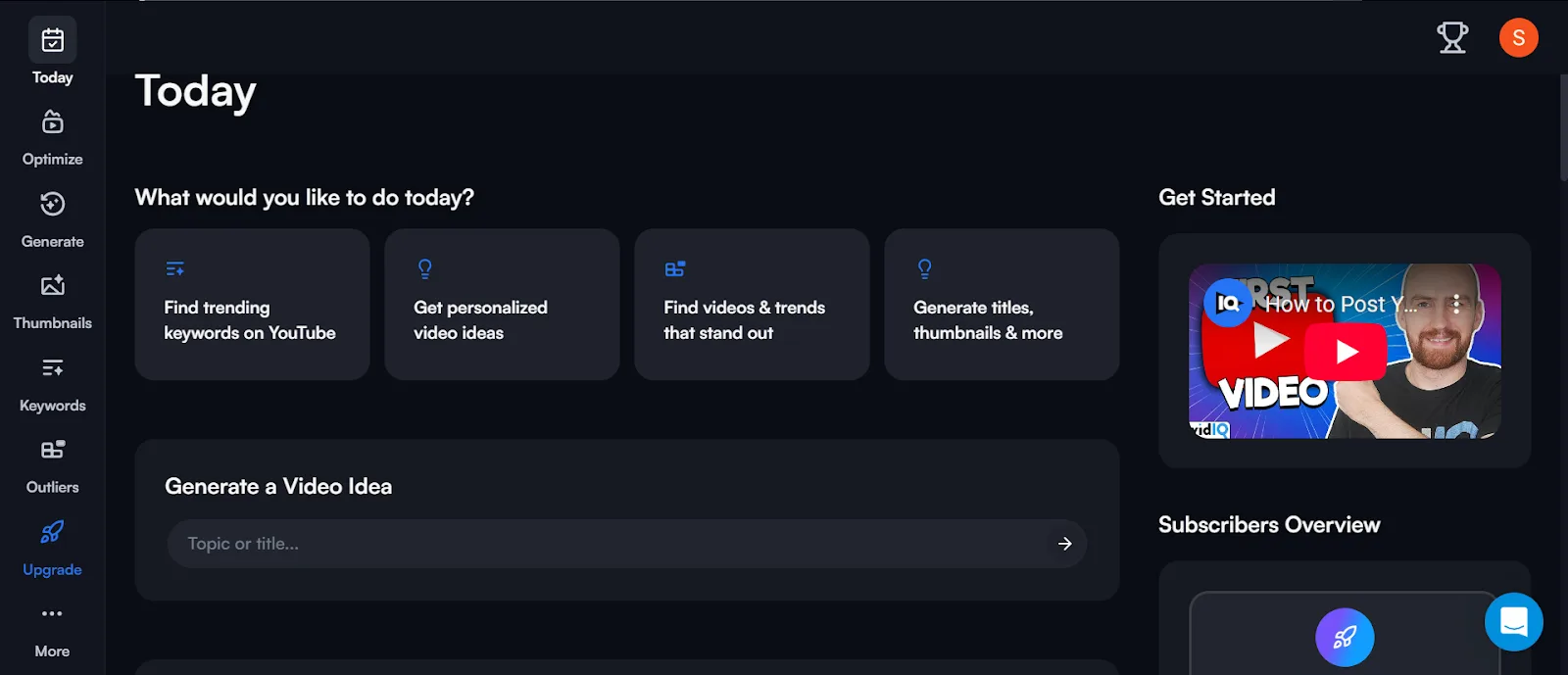Click the Upgrade rocket icon in sidebar
1568x675 pixels.
pos(53,532)
